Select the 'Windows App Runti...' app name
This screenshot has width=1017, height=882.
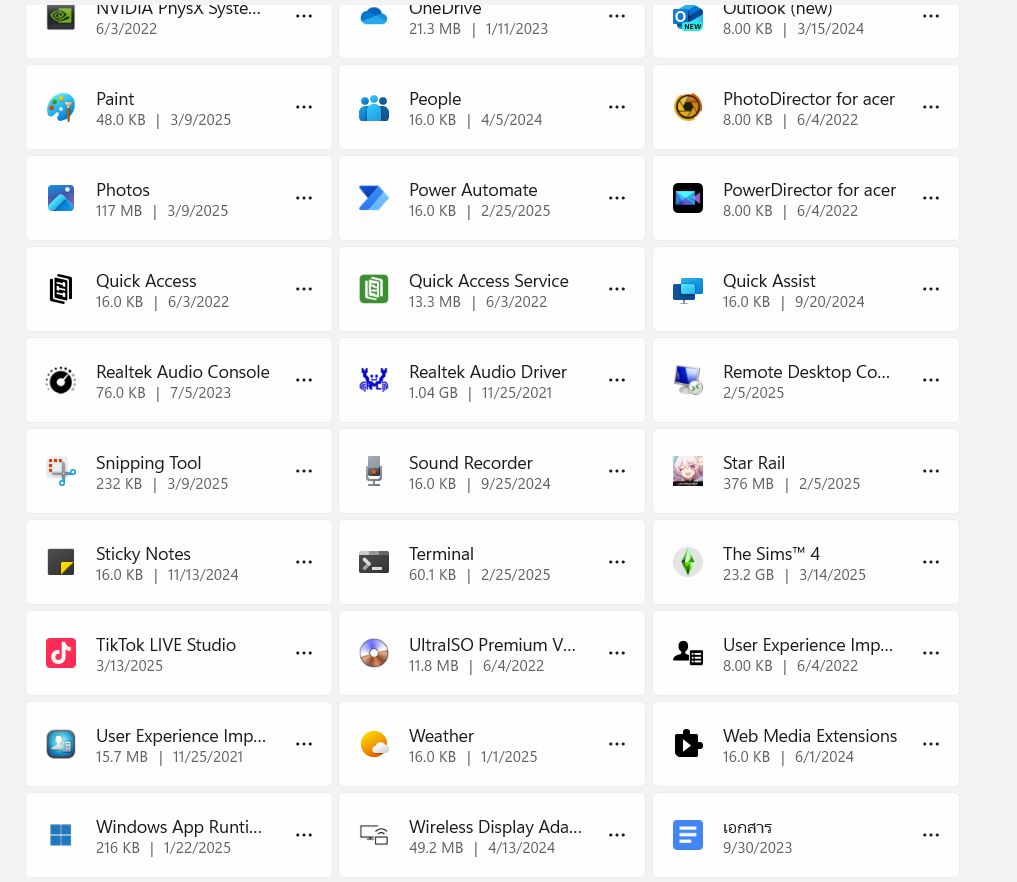(x=179, y=827)
